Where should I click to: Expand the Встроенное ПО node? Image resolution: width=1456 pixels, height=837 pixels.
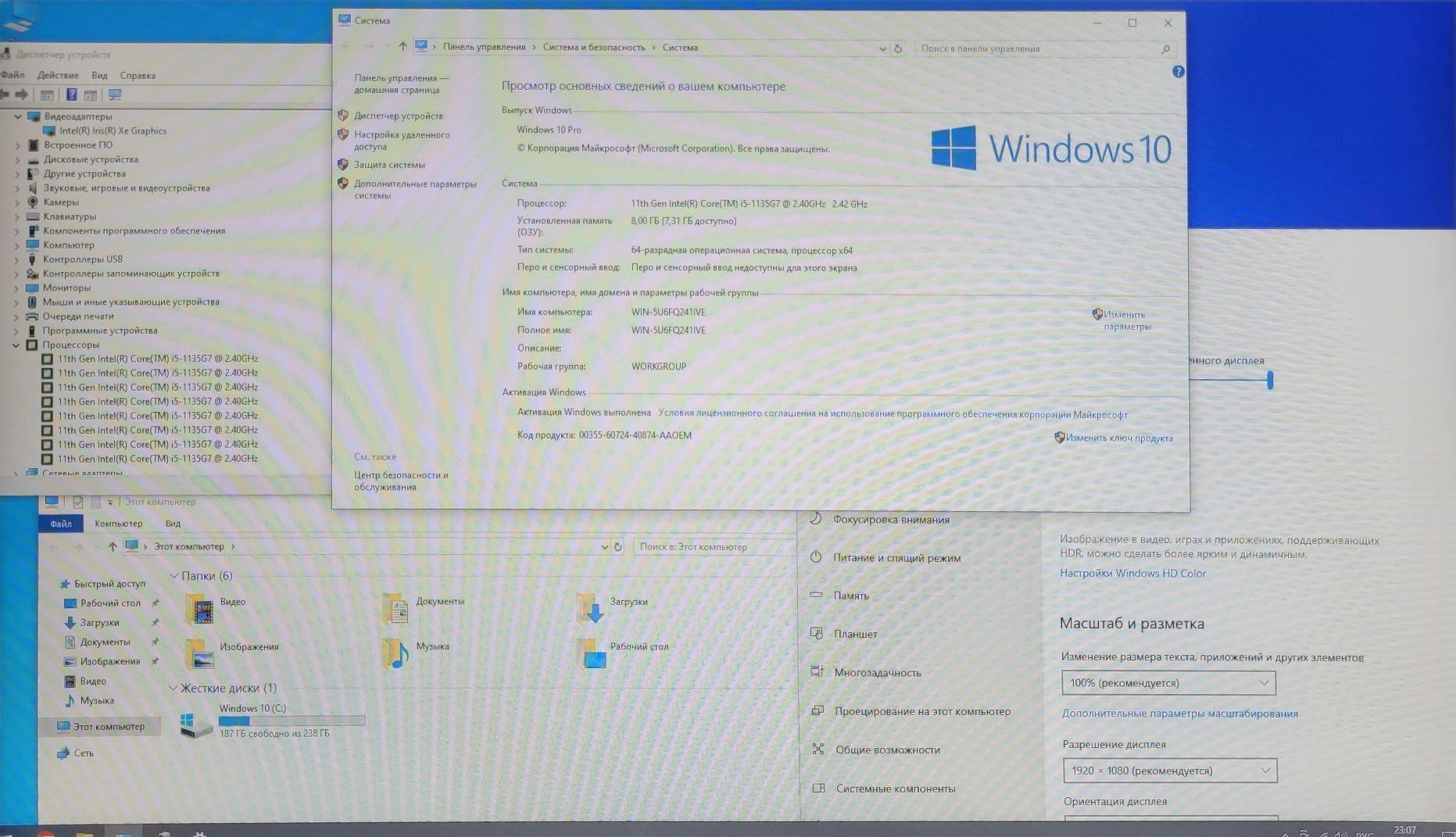pos(17,145)
